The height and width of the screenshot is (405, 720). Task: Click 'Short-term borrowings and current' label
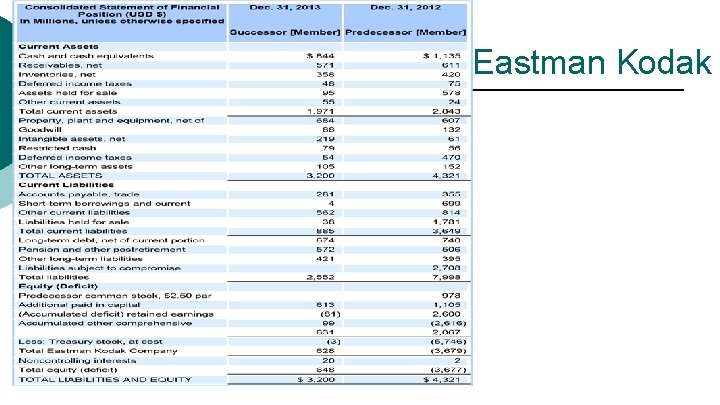pyautogui.click(x=104, y=203)
